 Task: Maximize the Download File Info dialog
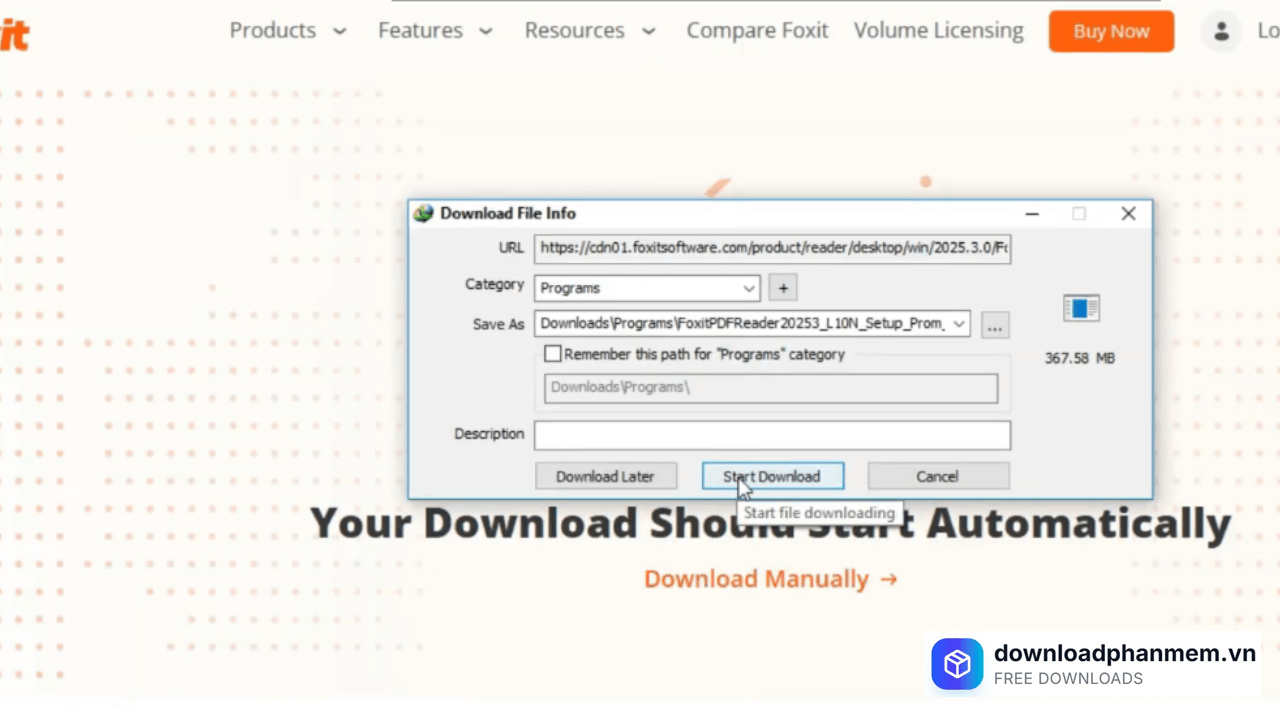1079,213
